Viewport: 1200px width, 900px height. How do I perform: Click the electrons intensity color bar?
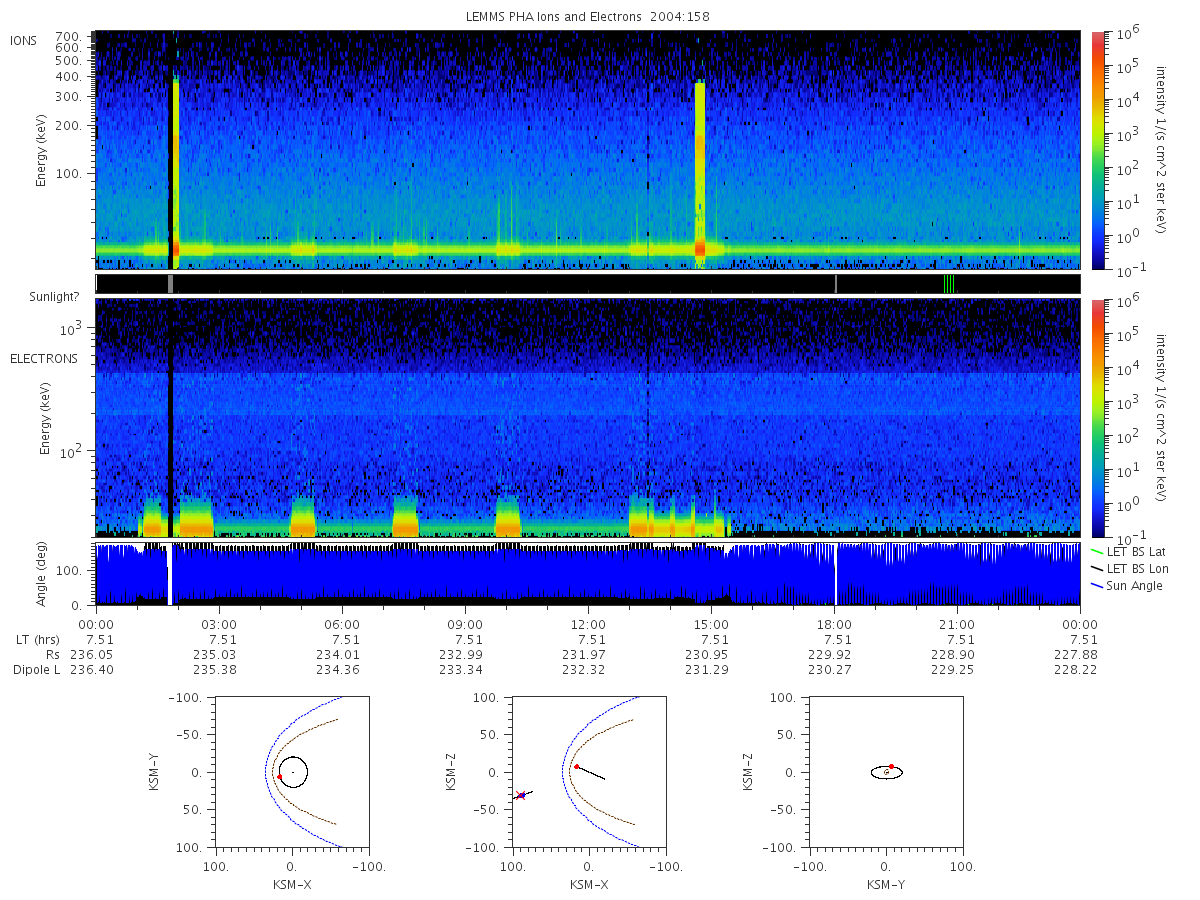click(x=1097, y=418)
